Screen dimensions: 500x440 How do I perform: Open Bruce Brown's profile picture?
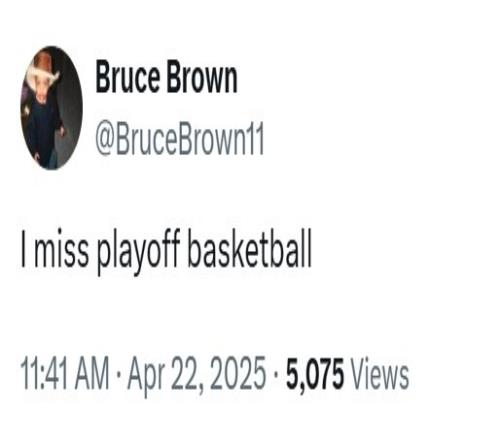click(51, 108)
